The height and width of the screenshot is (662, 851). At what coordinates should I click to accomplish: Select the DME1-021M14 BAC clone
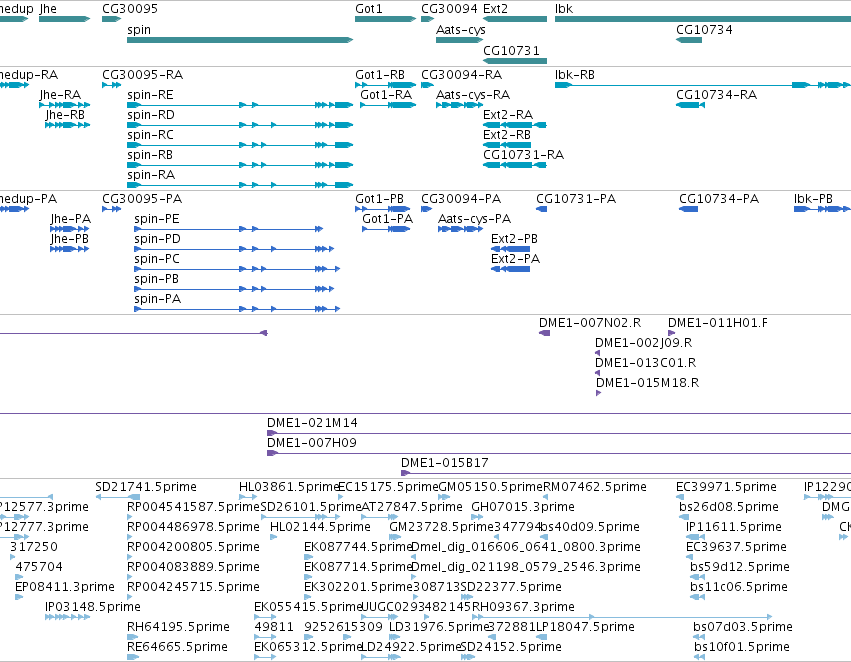[x=559, y=433]
